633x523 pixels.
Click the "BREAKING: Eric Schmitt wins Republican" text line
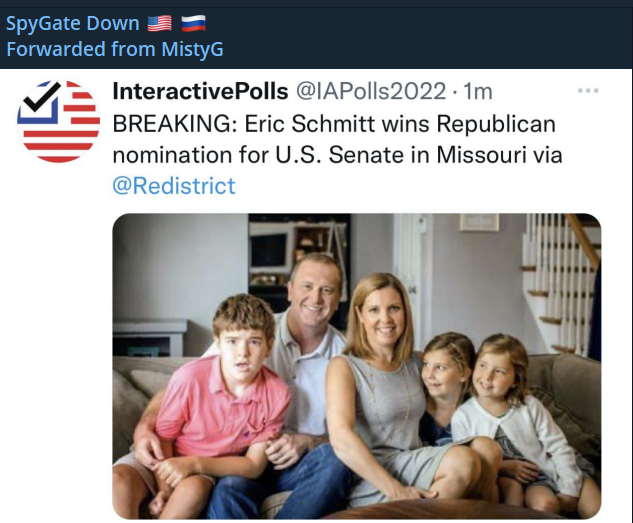click(x=333, y=124)
